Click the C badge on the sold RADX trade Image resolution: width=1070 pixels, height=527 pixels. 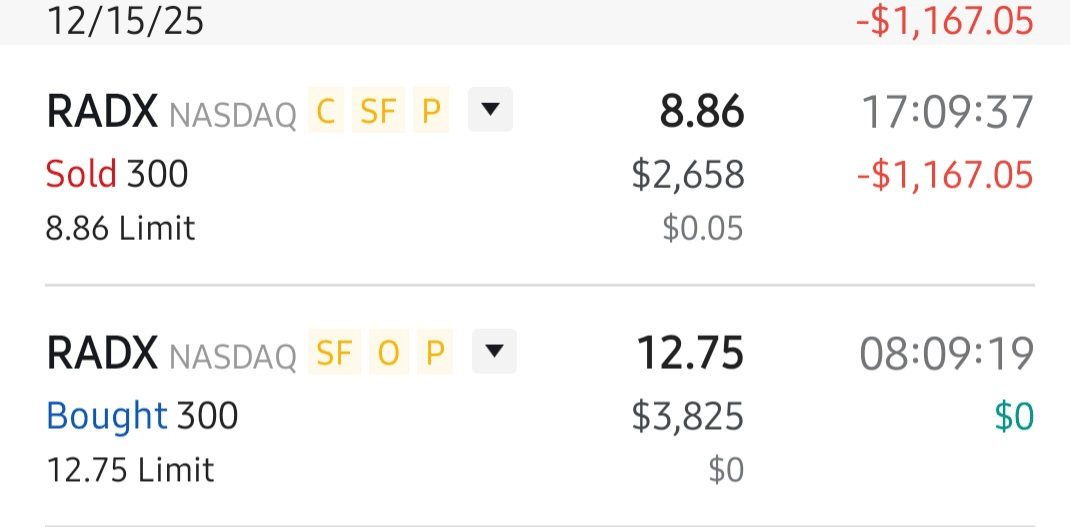325,112
